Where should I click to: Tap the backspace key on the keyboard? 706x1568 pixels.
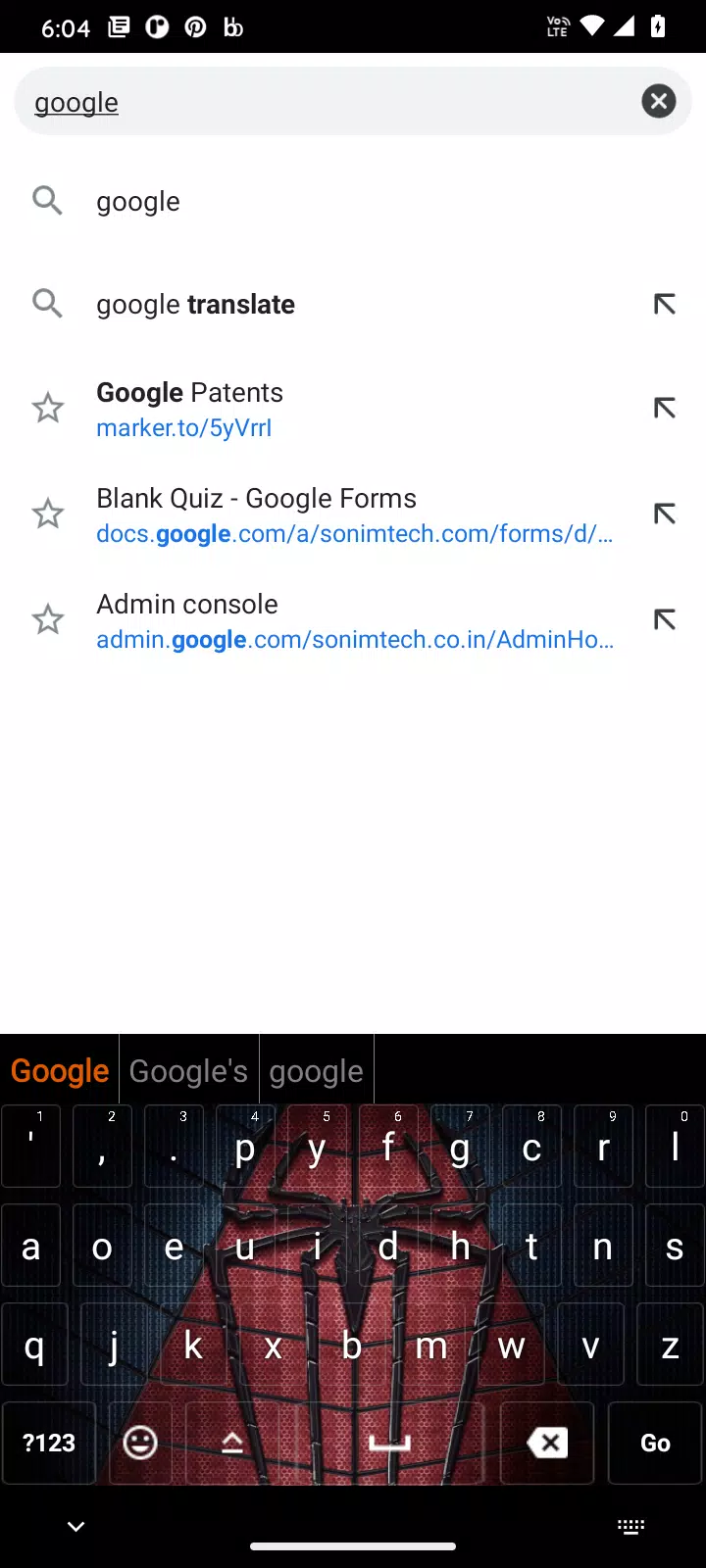click(x=548, y=1443)
